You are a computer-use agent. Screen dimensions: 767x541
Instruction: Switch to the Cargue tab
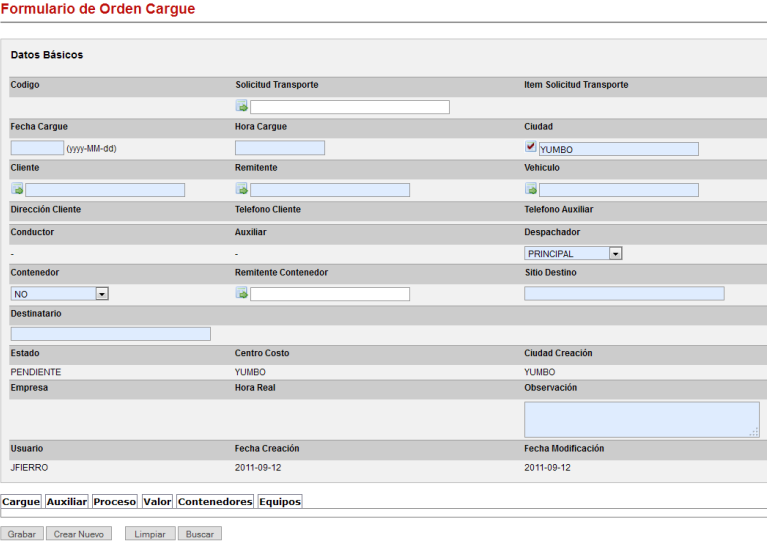(21, 502)
